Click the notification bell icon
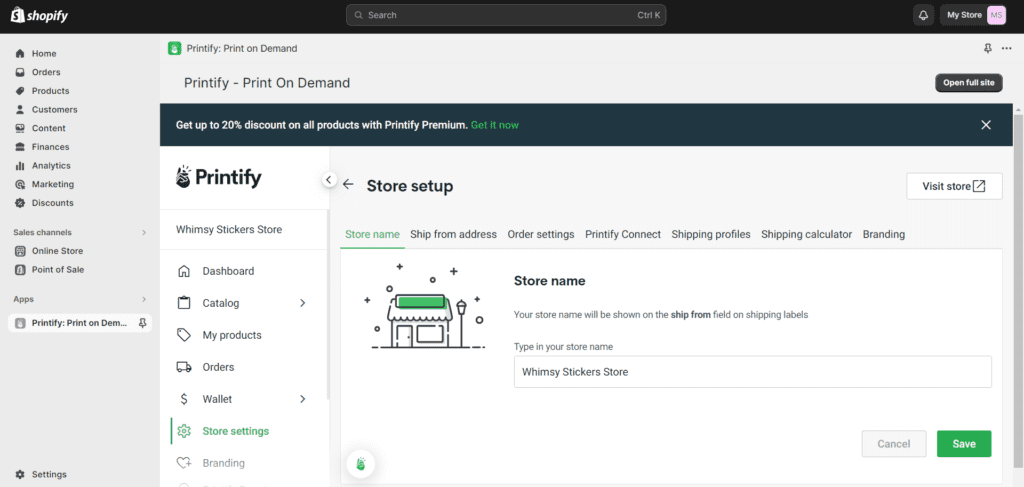This screenshot has width=1024, height=487. click(923, 15)
